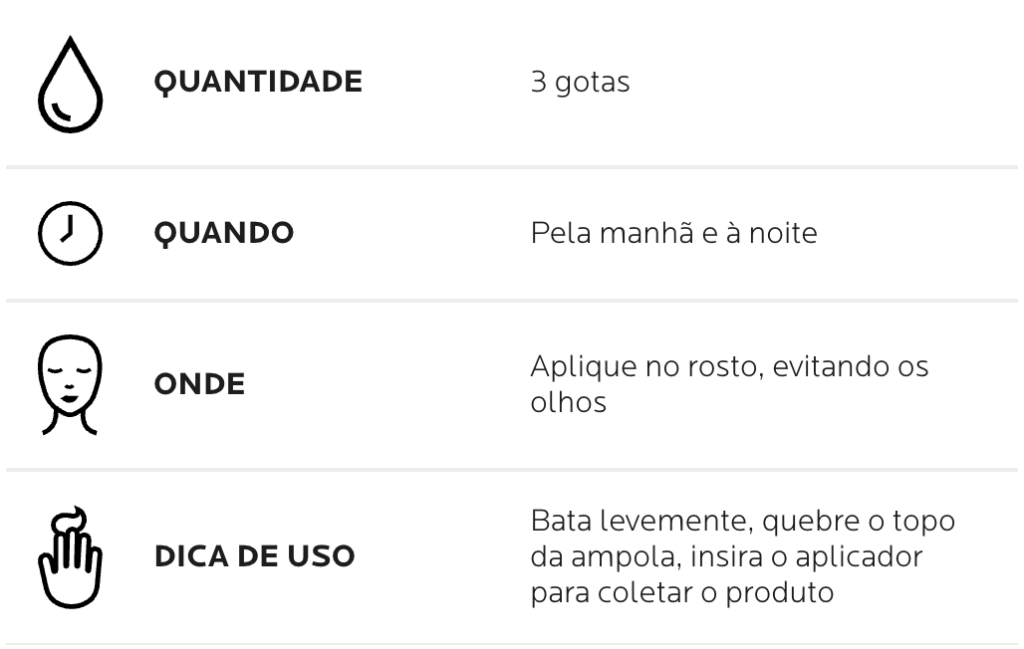This screenshot has height=649, width=1024.
Task: Click the divider below DICA DE USO row
Action: (512, 643)
